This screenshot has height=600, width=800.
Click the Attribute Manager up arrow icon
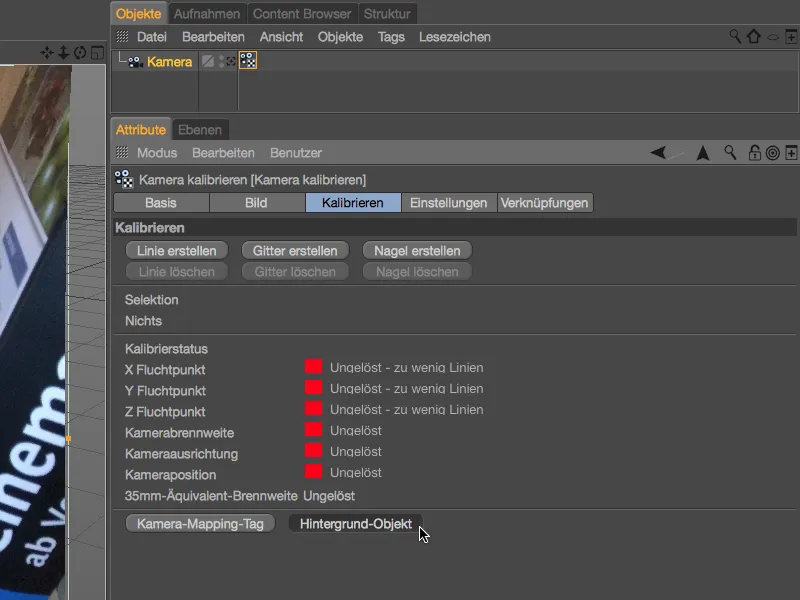[x=703, y=153]
